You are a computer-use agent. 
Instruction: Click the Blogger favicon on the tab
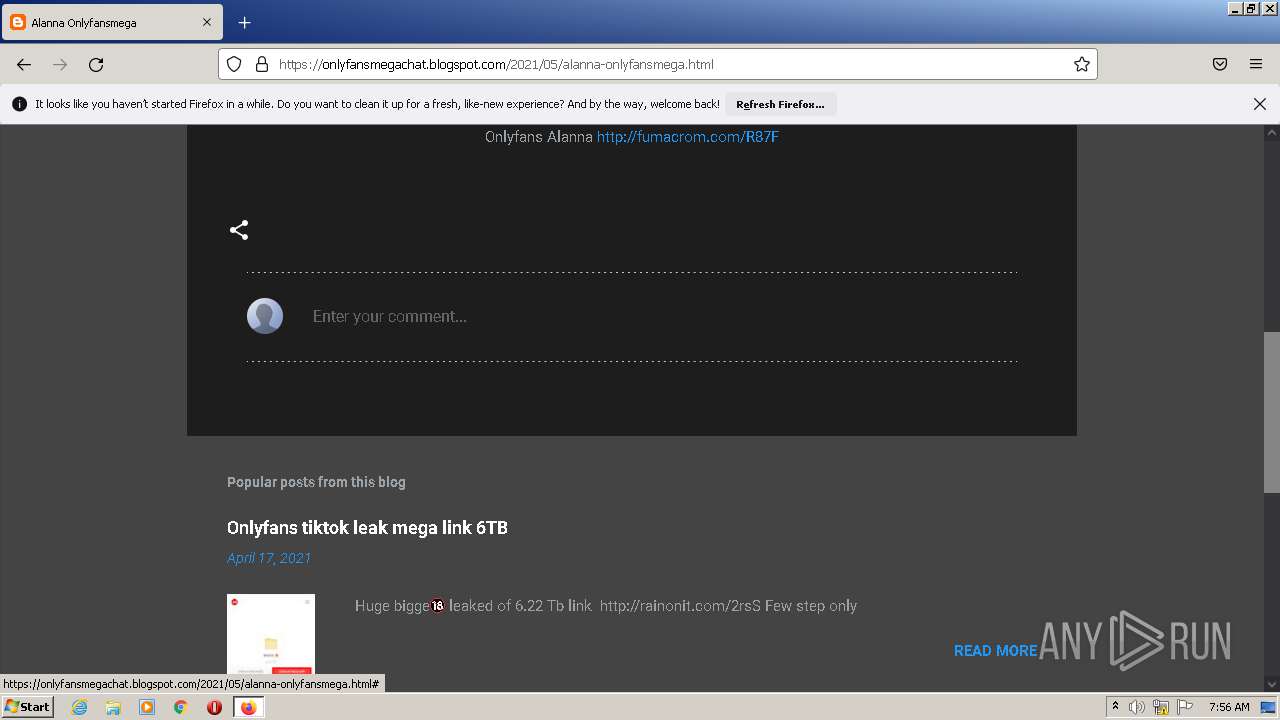(x=18, y=22)
